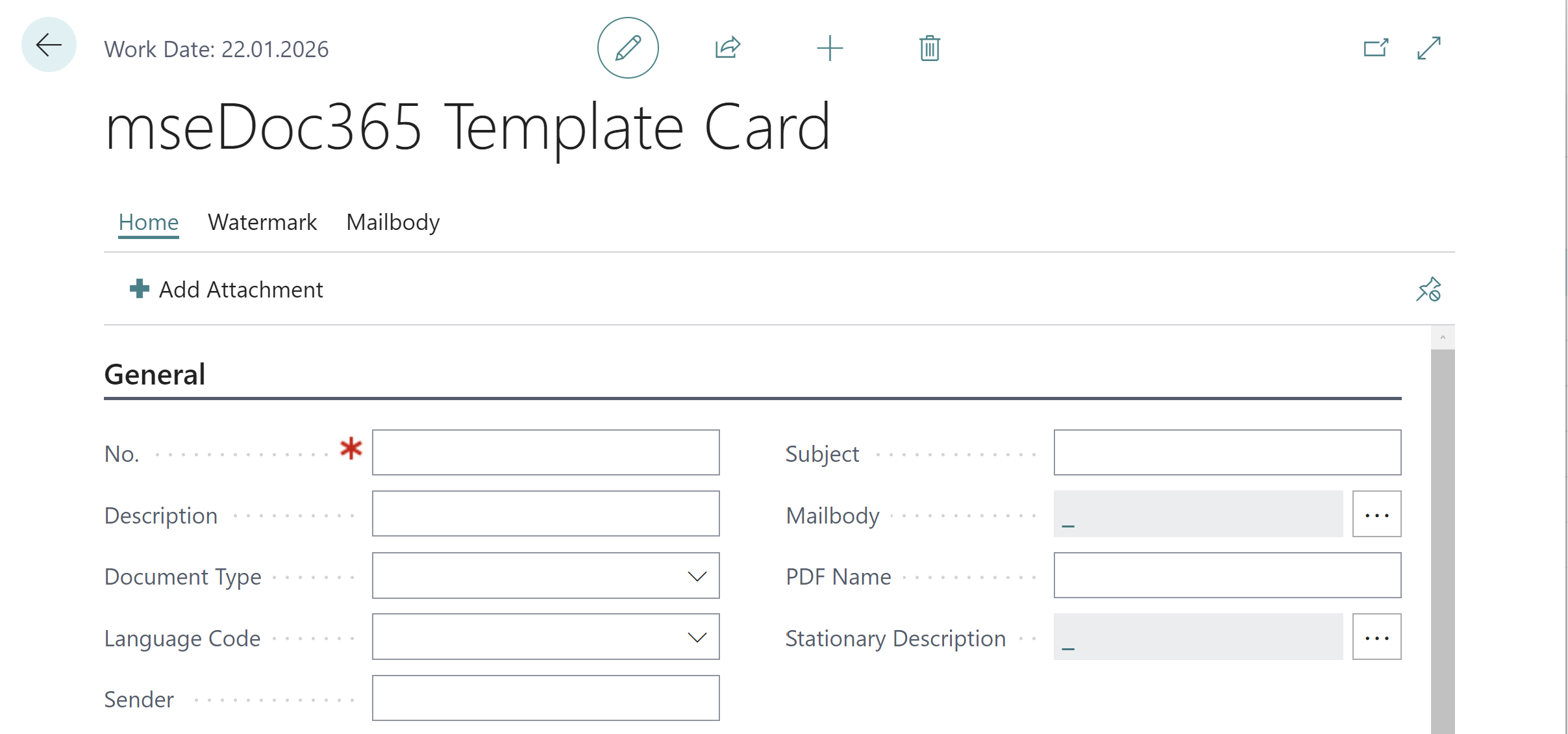Click the Add Attachment plus icon
The height and width of the screenshot is (734, 1568).
pos(138,289)
